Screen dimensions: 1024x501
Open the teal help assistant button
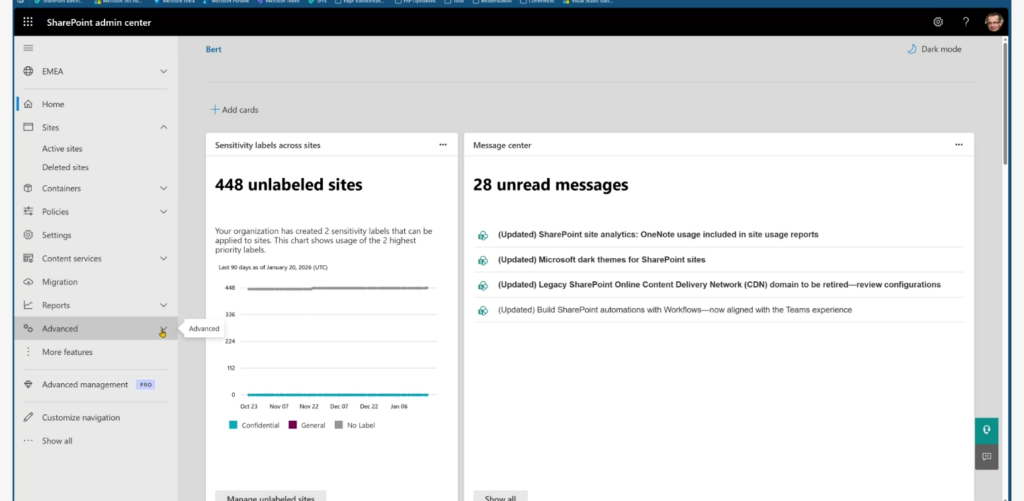tap(986, 430)
